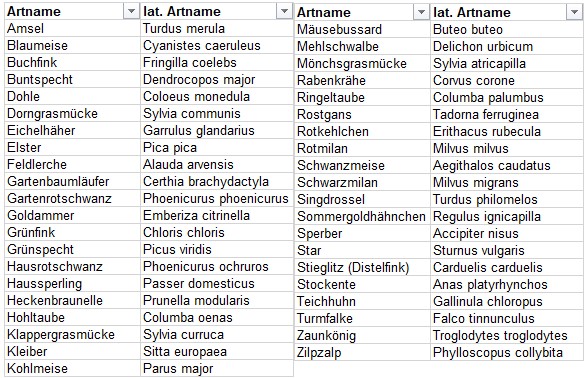Click the Mäusebussard cell
This screenshot has height=378, width=585.
362,29
